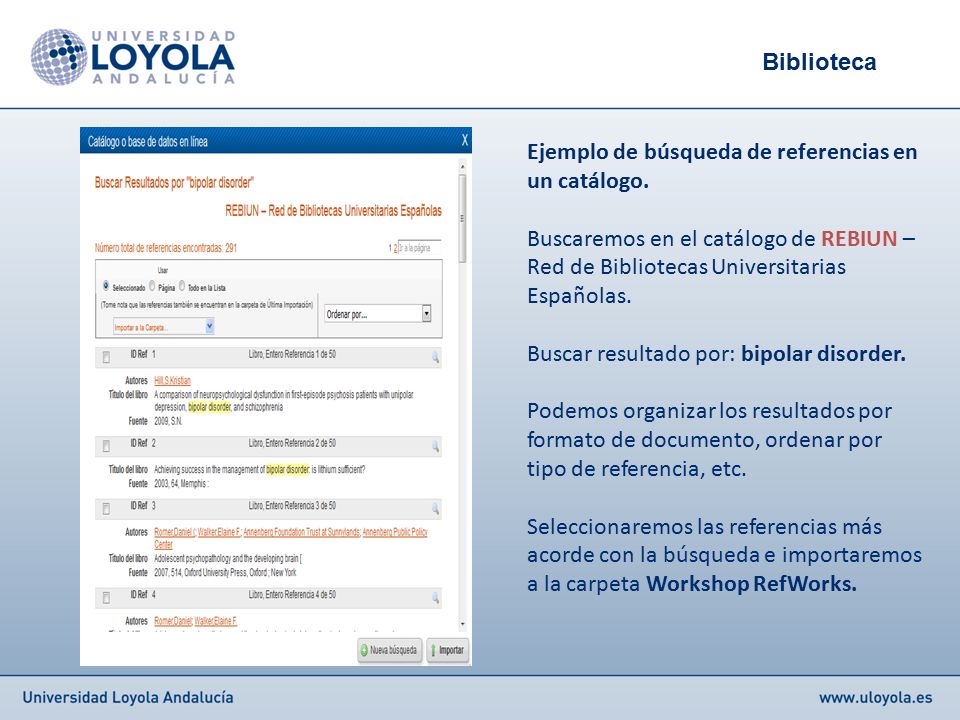The width and height of the screenshot is (960, 720).
Task: Click magnifier icon for Referencia 4 de 50
Action: [x=435, y=598]
